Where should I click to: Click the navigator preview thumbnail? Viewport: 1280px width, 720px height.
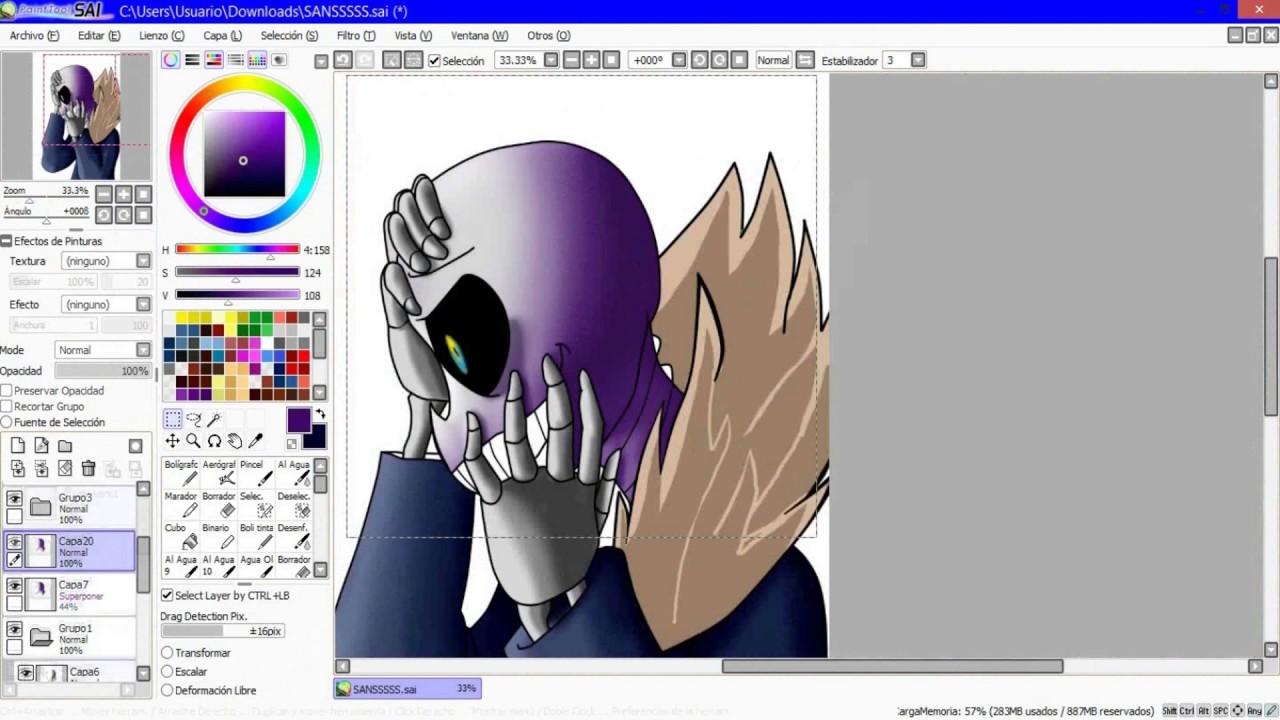tap(76, 116)
